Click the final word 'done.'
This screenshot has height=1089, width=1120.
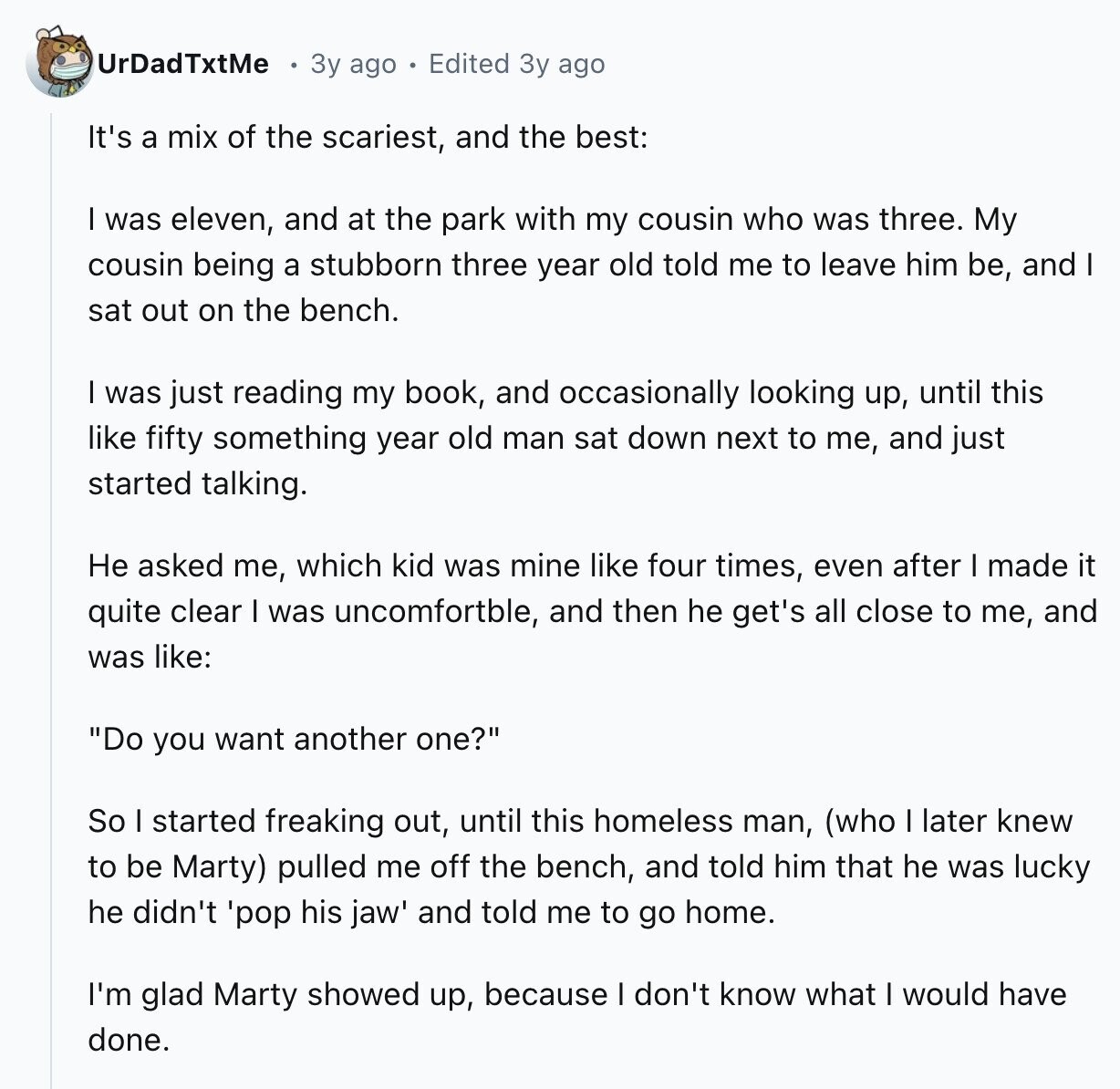coord(129,1040)
